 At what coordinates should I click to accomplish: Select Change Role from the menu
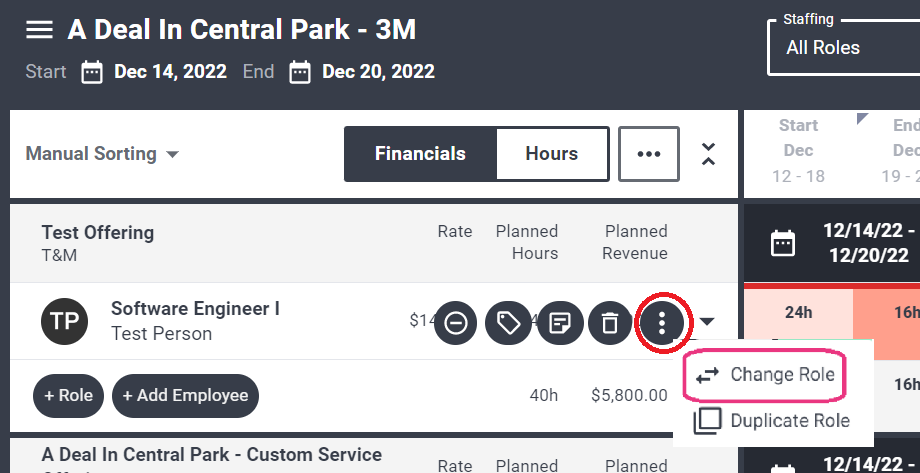coord(765,374)
